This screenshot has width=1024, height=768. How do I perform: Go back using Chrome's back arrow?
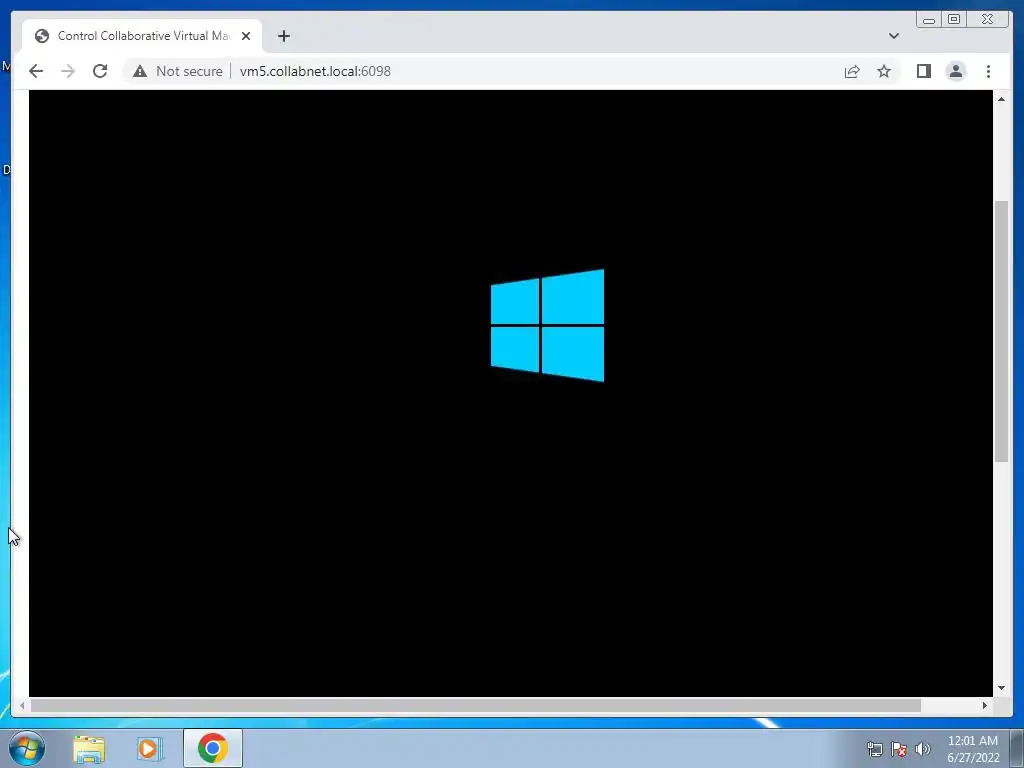[36, 71]
